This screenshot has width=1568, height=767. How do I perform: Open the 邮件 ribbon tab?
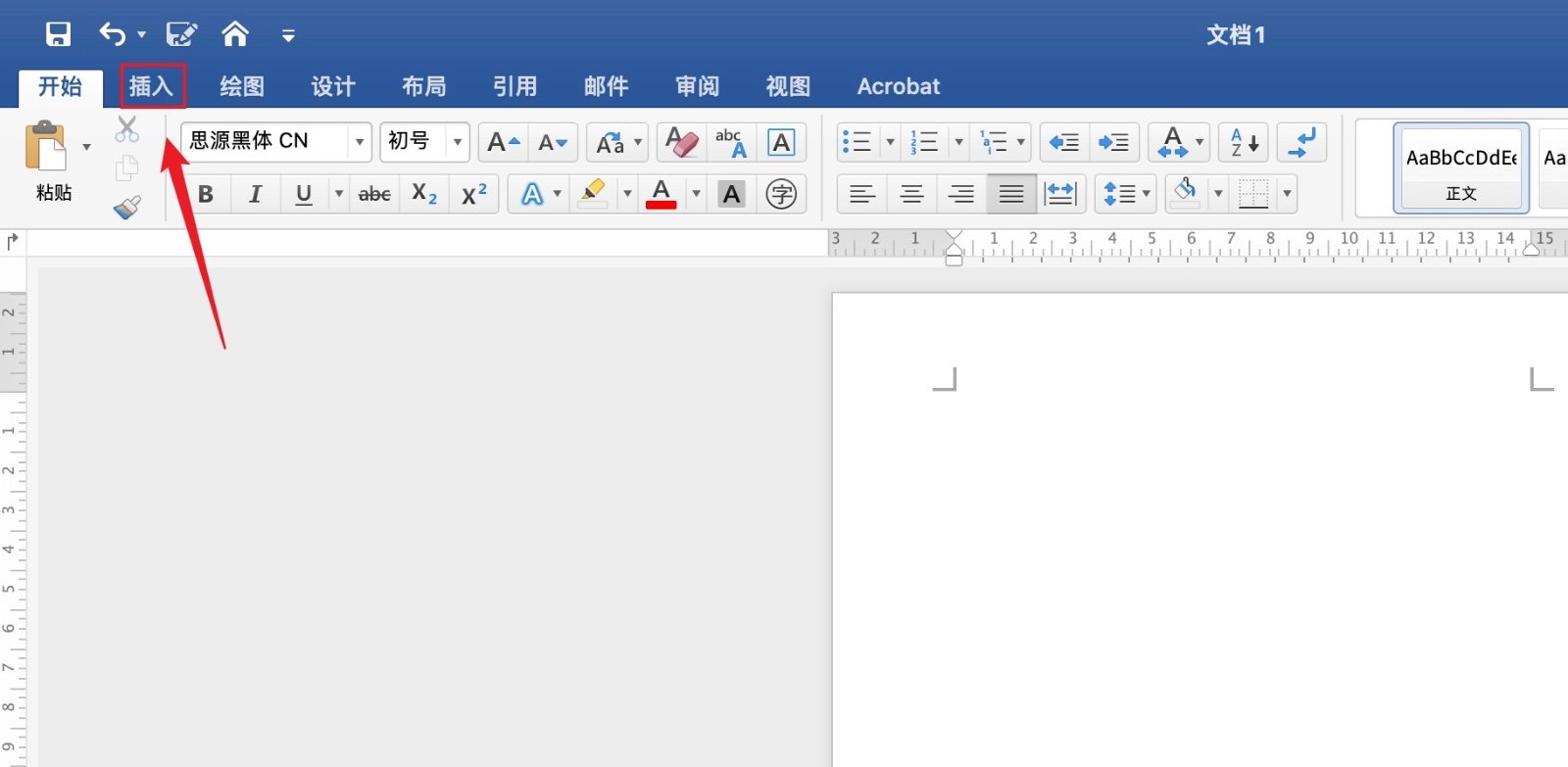click(x=607, y=86)
